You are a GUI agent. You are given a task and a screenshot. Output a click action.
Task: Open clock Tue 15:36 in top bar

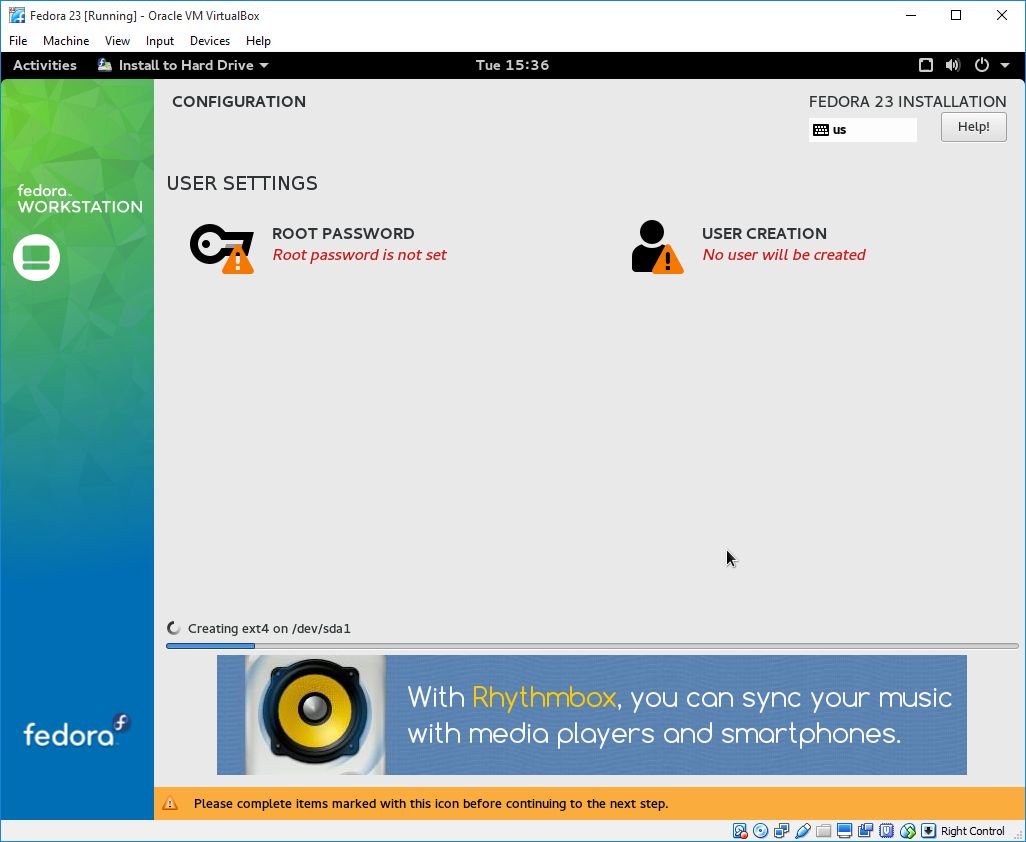tap(512, 65)
